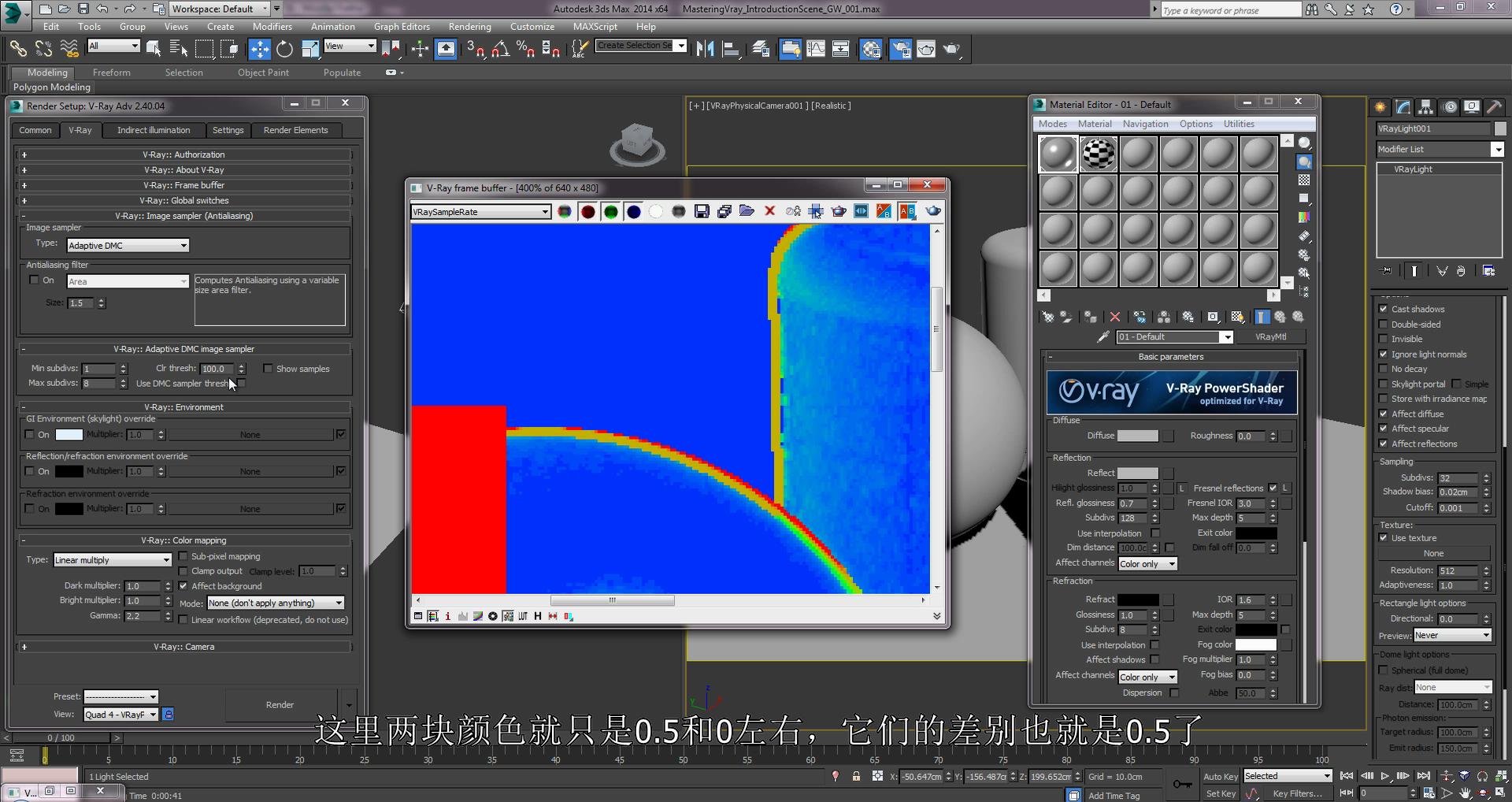Image resolution: width=1512 pixels, height=802 pixels.
Task: Expand V-Ray:: Camera rollout
Action: coord(183,647)
